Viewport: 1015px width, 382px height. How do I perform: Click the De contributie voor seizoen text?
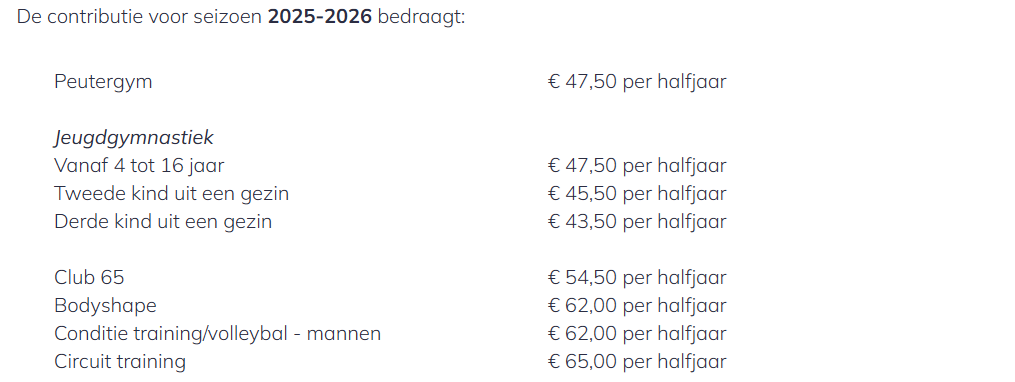pyautogui.click(x=140, y=17)
